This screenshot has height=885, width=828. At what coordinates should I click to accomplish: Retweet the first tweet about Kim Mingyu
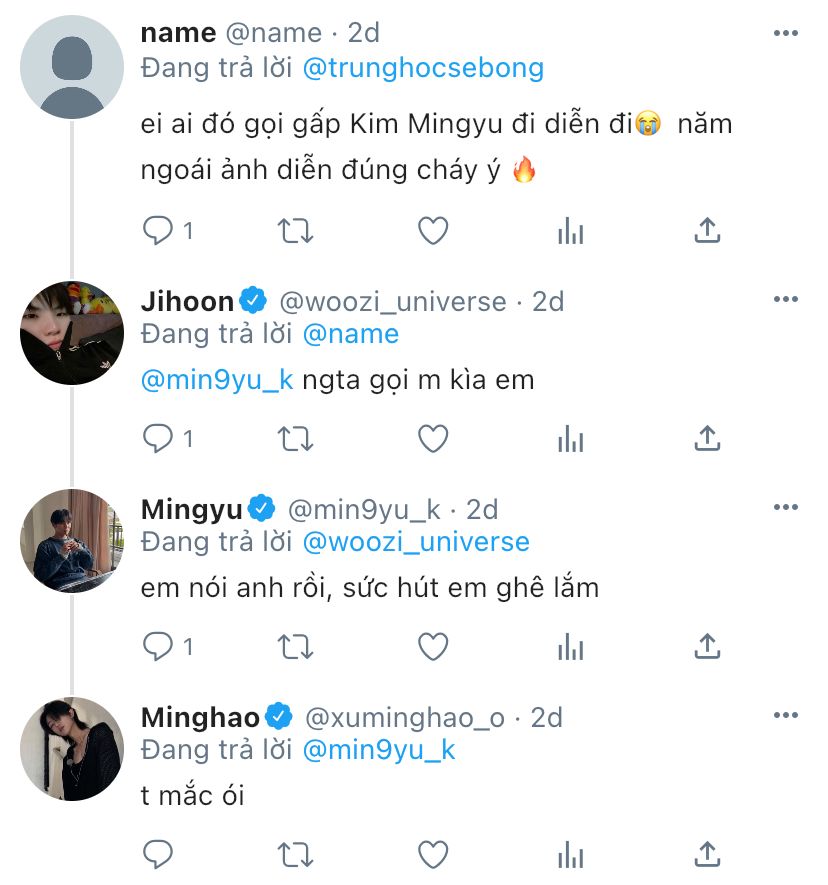pyautogui.click(x=295, y=231)
